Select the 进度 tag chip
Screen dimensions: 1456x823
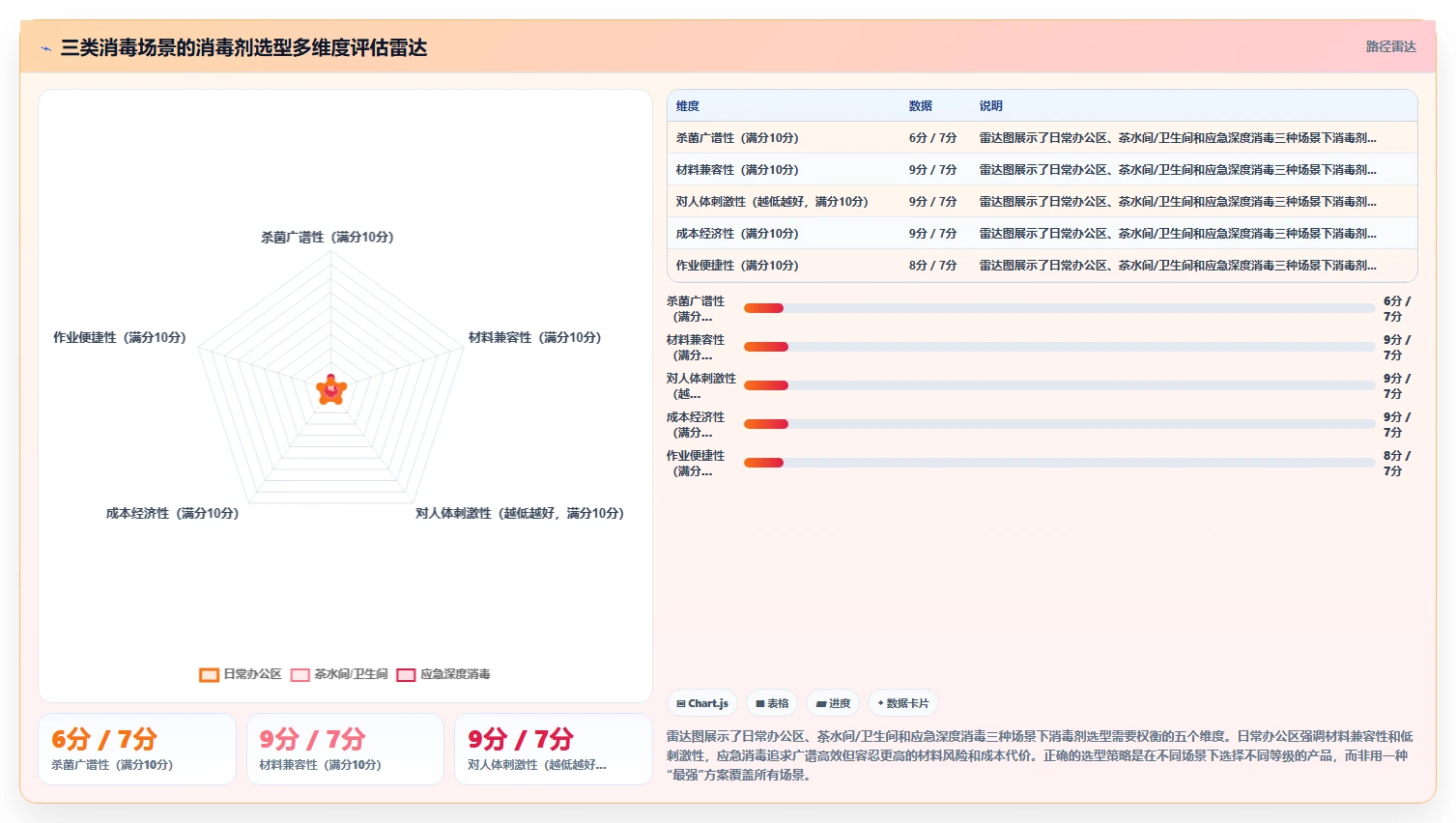coord(833,703)
